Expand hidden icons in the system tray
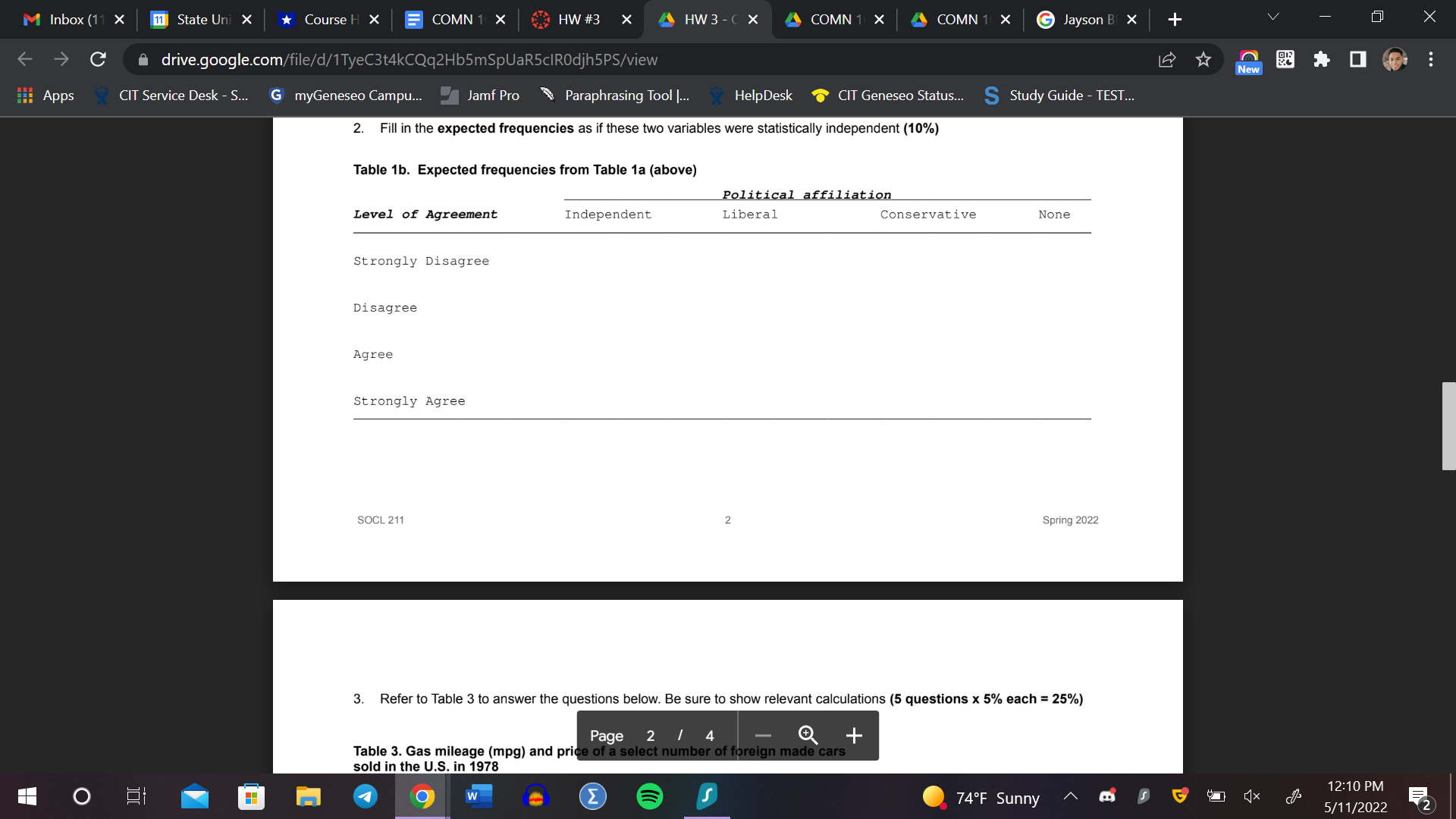This screenshot has height=819, width=1456. pos(1071,796)
